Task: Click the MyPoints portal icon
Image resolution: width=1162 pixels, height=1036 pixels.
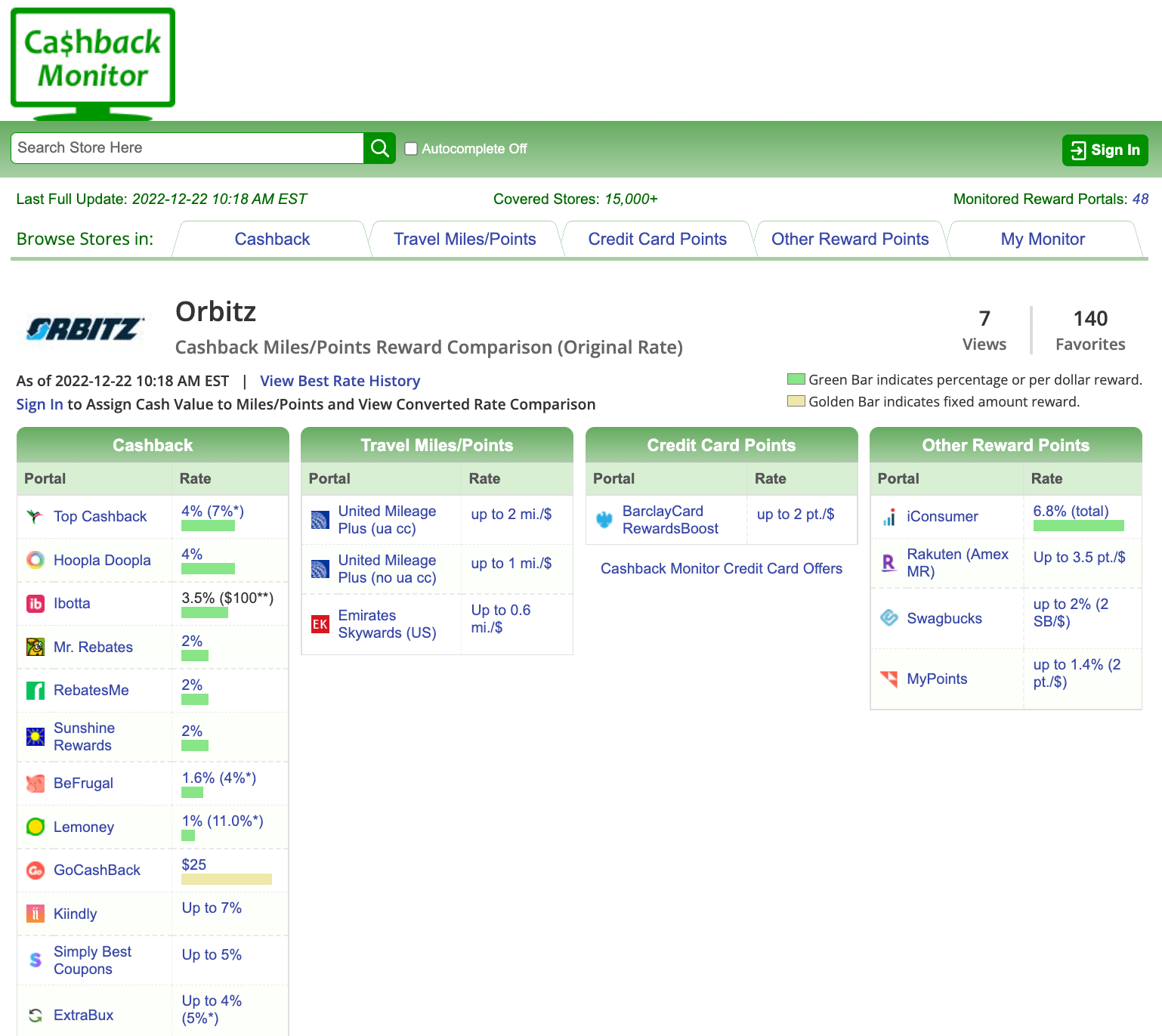Action: (889, 679)
